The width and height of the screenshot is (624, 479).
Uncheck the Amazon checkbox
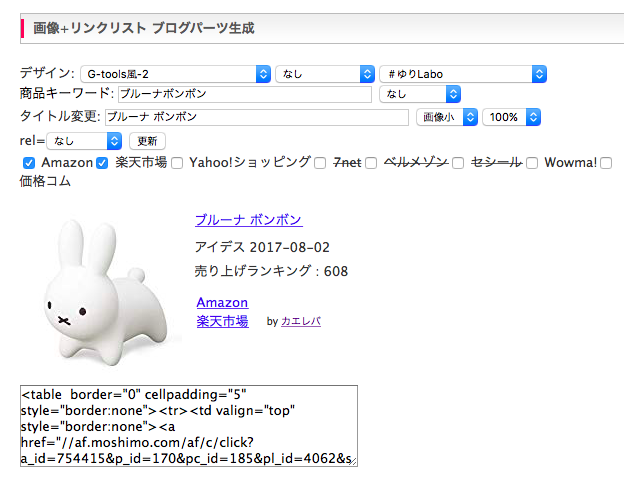pos(29,163)
